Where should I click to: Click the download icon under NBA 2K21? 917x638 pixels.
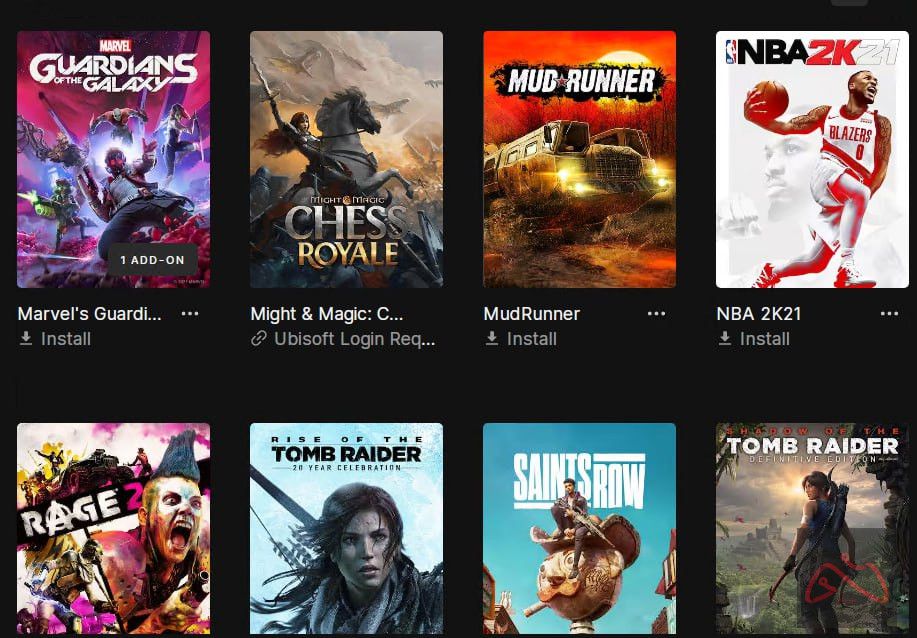coord(725,339)
